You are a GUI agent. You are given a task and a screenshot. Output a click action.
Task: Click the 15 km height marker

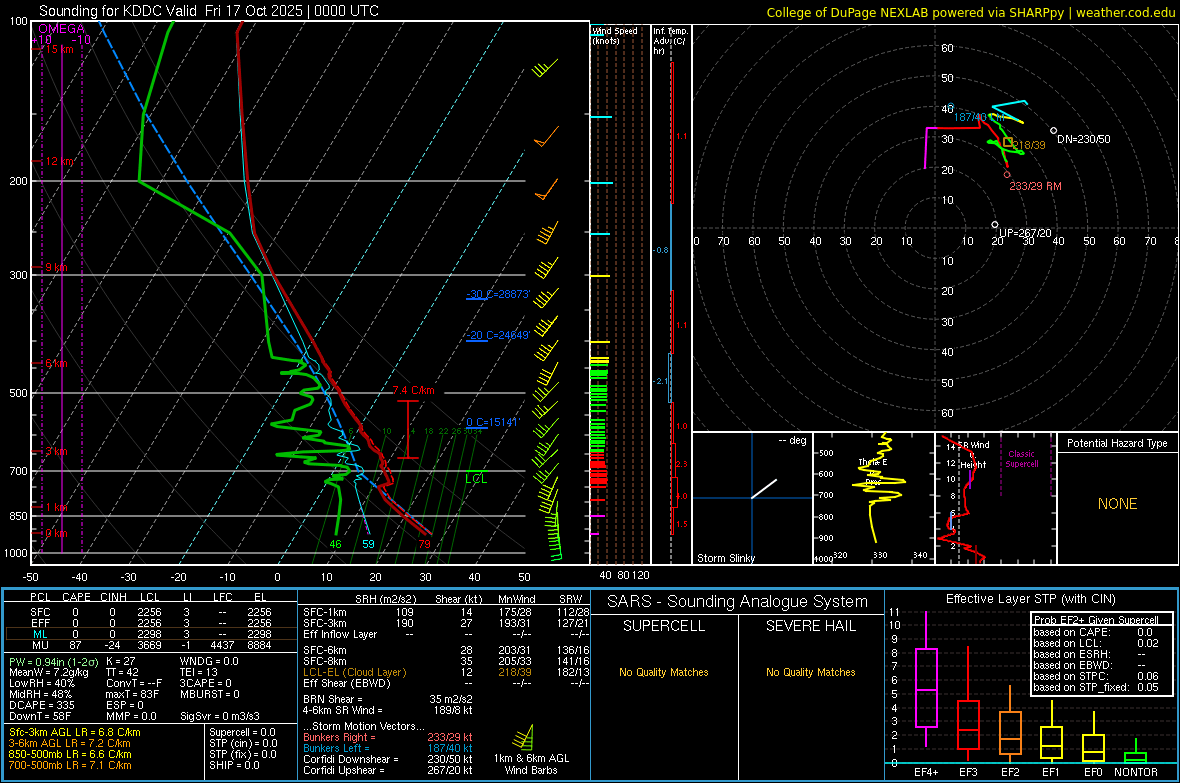click(59, 49)
